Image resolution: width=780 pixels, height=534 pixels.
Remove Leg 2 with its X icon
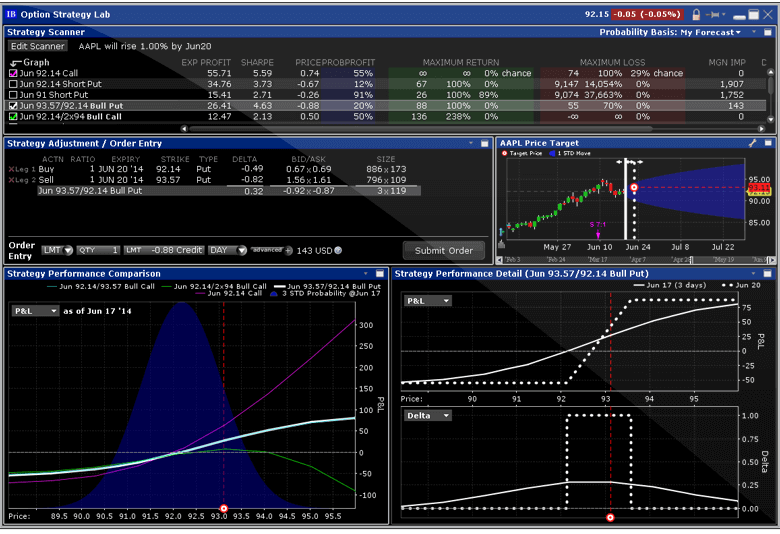click(11, 180)
